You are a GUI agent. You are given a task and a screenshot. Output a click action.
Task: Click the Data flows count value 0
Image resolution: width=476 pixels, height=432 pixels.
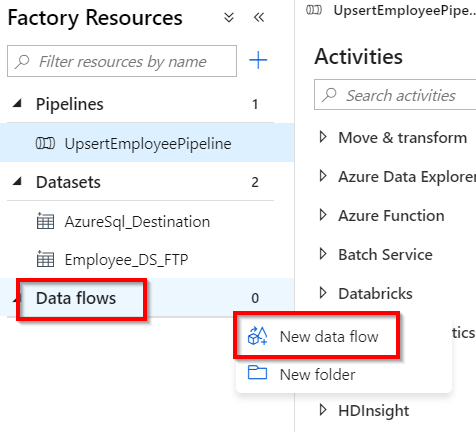pyautogui.click(x=255, y=298)
